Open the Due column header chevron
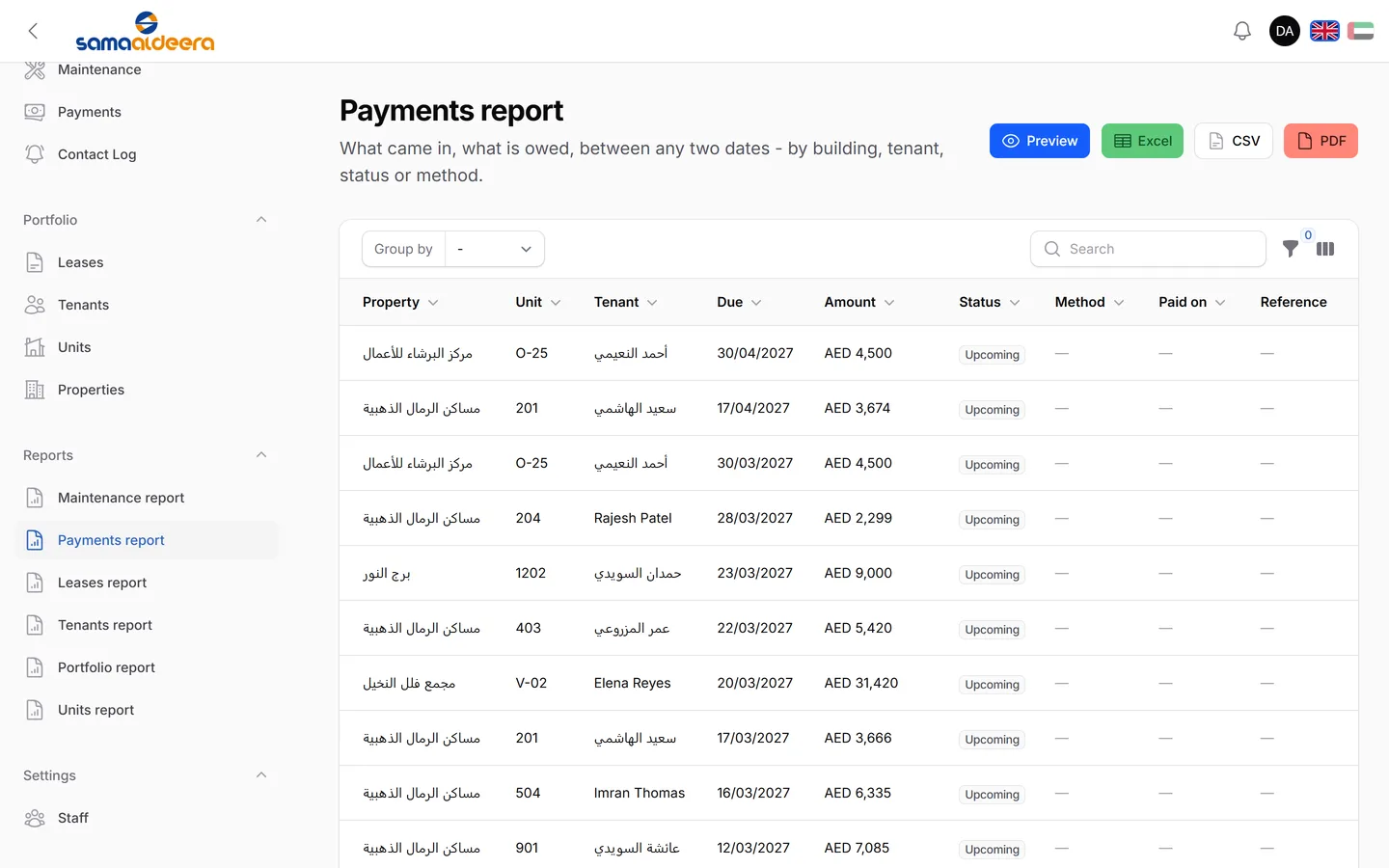 [x=756, y=303]
